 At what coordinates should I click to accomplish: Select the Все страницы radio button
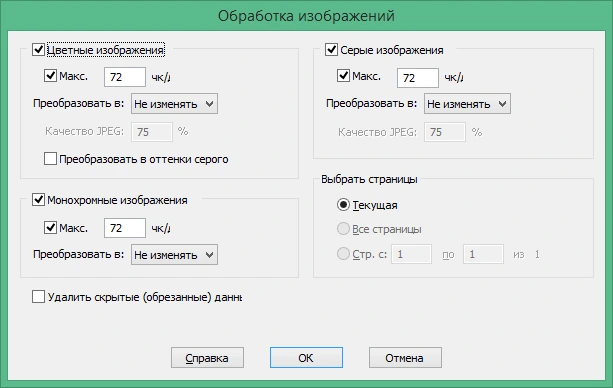[x=343, y=229]
